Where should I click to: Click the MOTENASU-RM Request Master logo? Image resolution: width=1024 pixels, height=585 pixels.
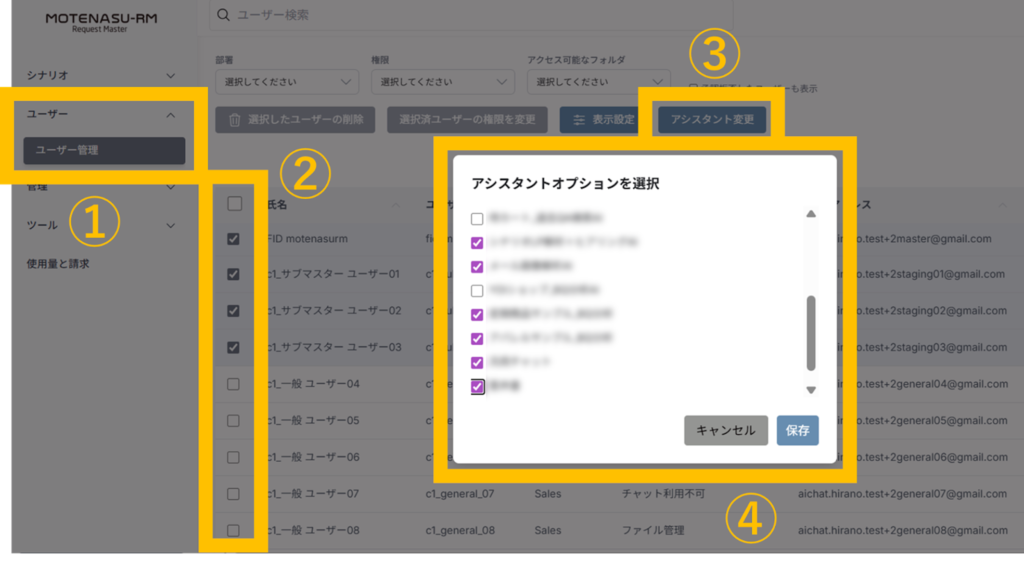101,23
